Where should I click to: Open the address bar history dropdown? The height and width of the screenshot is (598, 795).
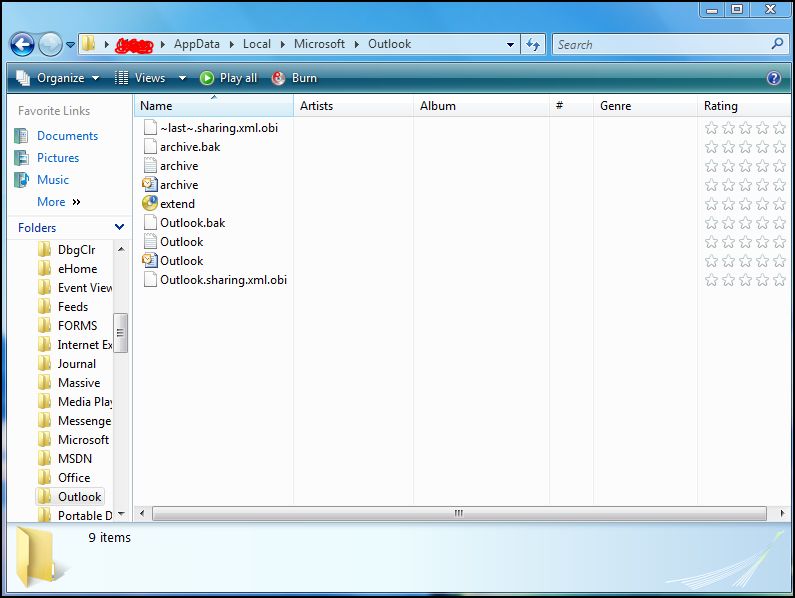coord(510,45)
